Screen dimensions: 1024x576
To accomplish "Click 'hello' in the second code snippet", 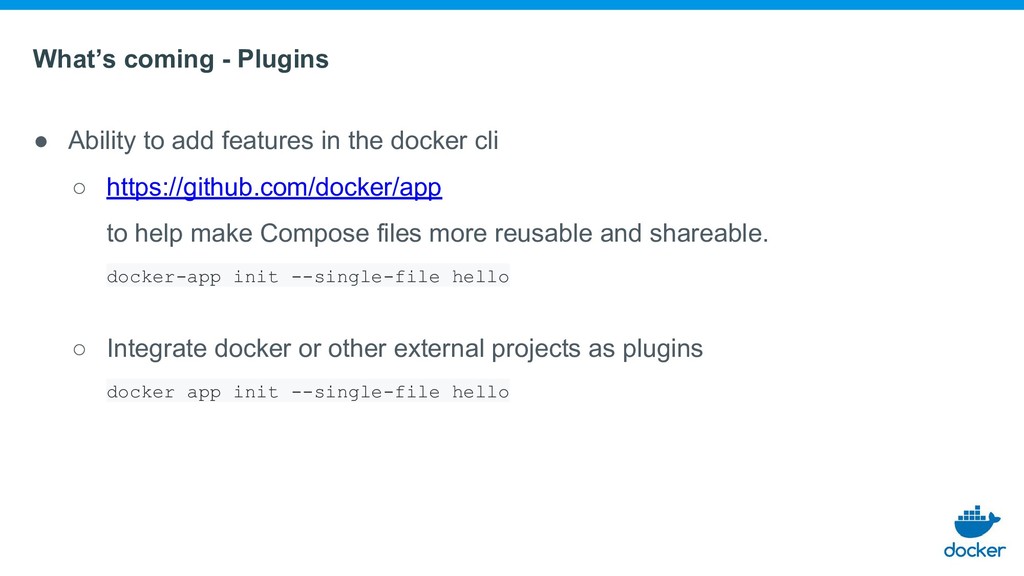I will point(481,392).
